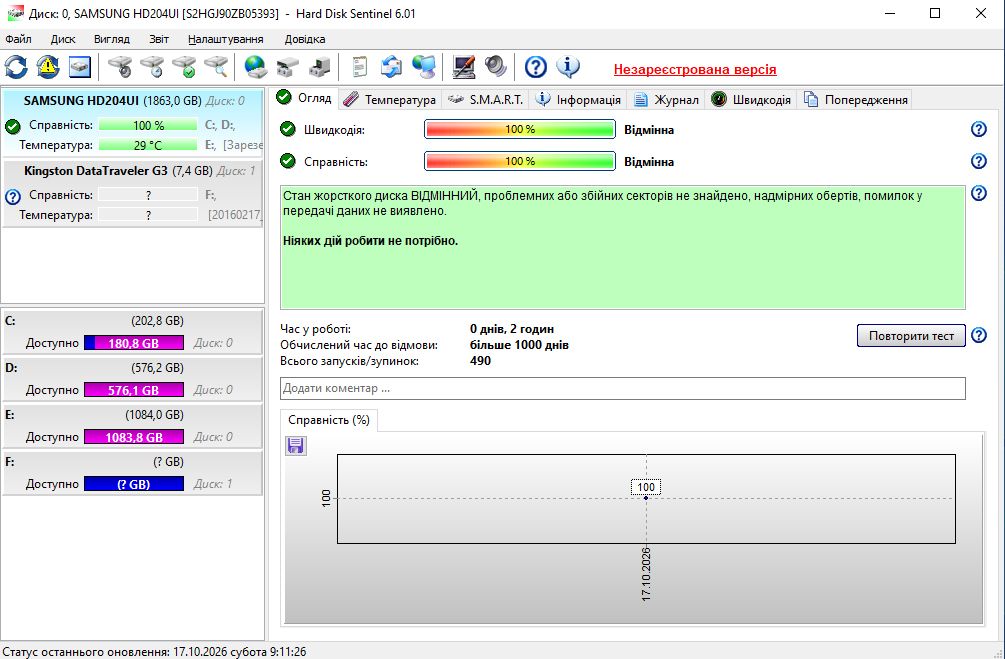Click the 100 data point on the graph
The height and width of the screenshot is (659, 1005).
646,497
